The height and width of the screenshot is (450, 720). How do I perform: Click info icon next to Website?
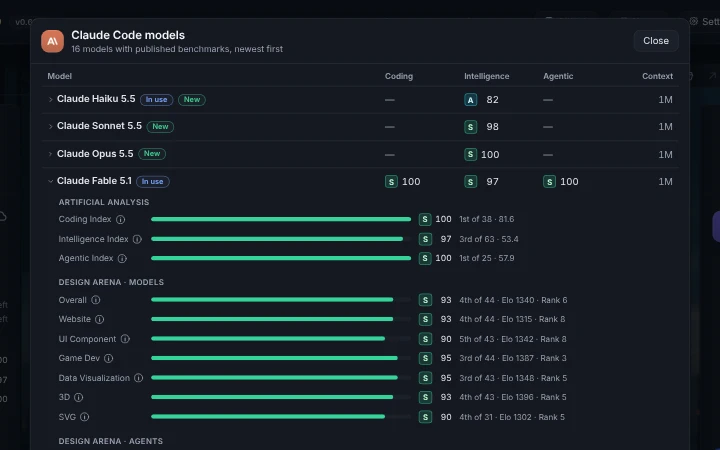pyautogui.click(x=99, y=319)
